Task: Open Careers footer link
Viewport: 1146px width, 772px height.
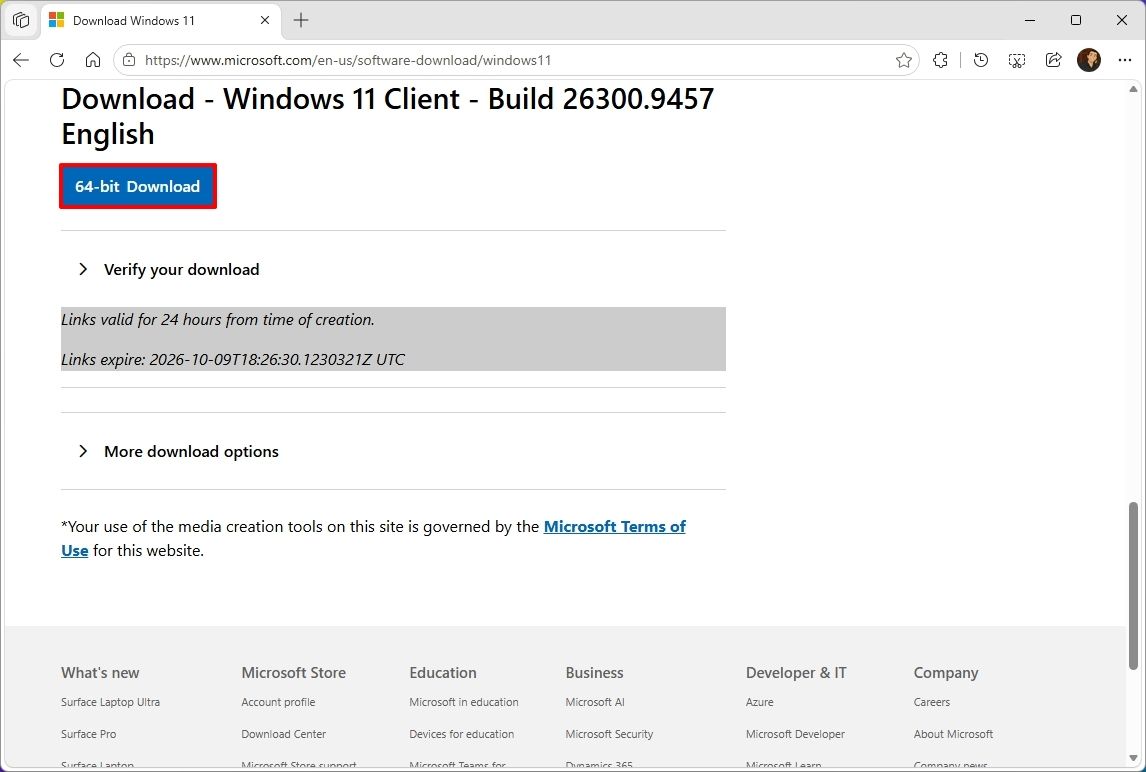Action: [932, 702]
